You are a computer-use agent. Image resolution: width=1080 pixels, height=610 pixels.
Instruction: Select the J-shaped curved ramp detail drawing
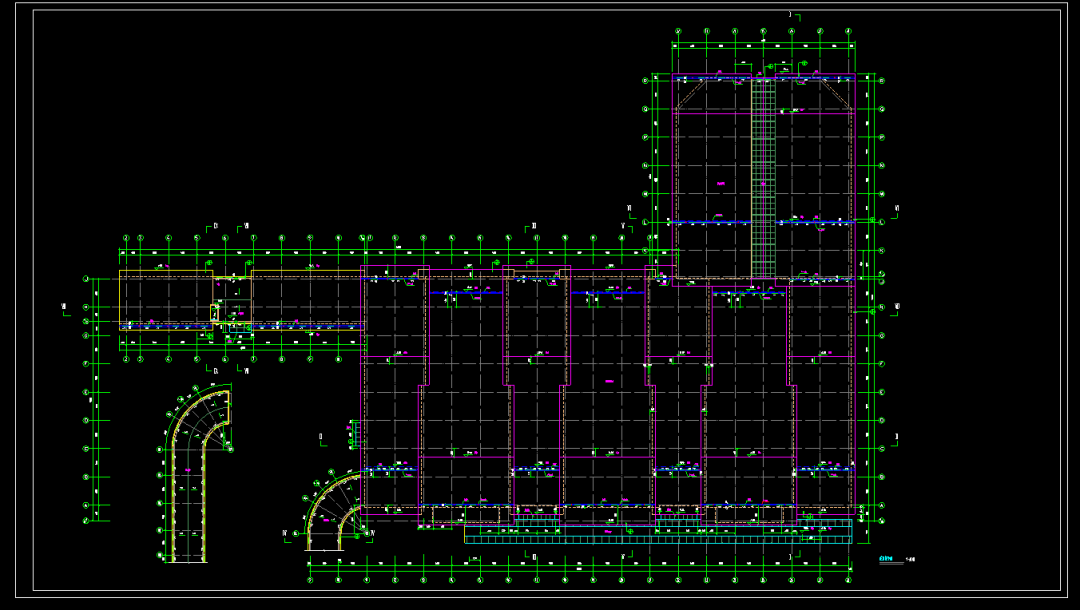point(195,474)
